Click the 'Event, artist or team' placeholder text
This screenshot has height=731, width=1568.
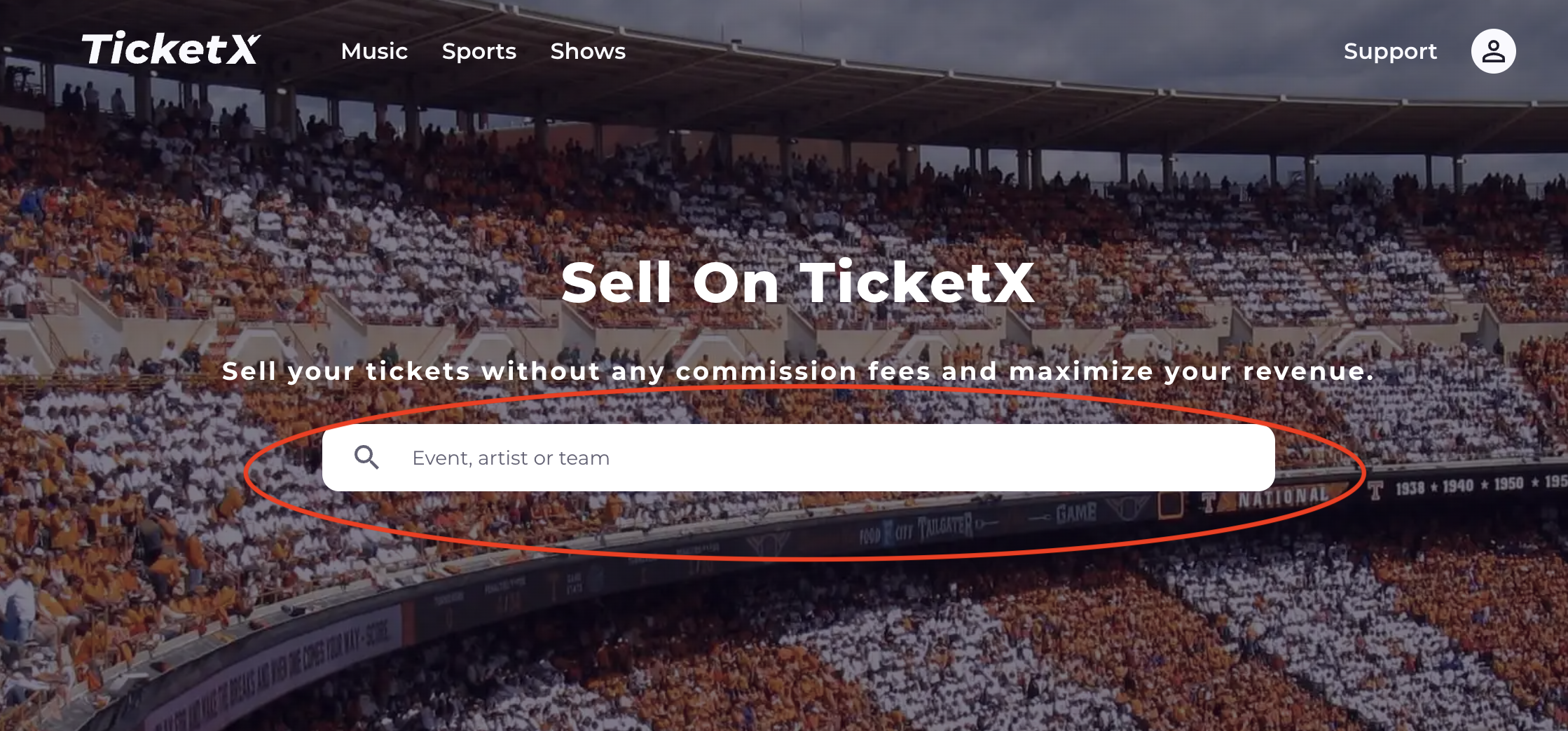(511, 458)
